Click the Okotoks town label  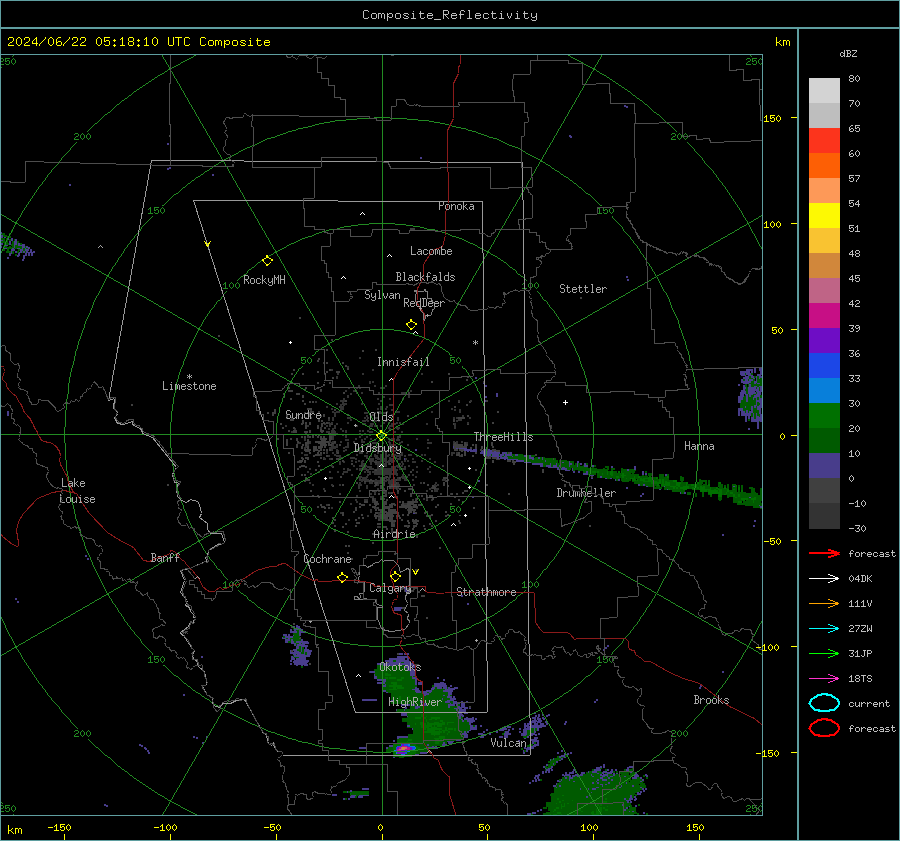400,667
